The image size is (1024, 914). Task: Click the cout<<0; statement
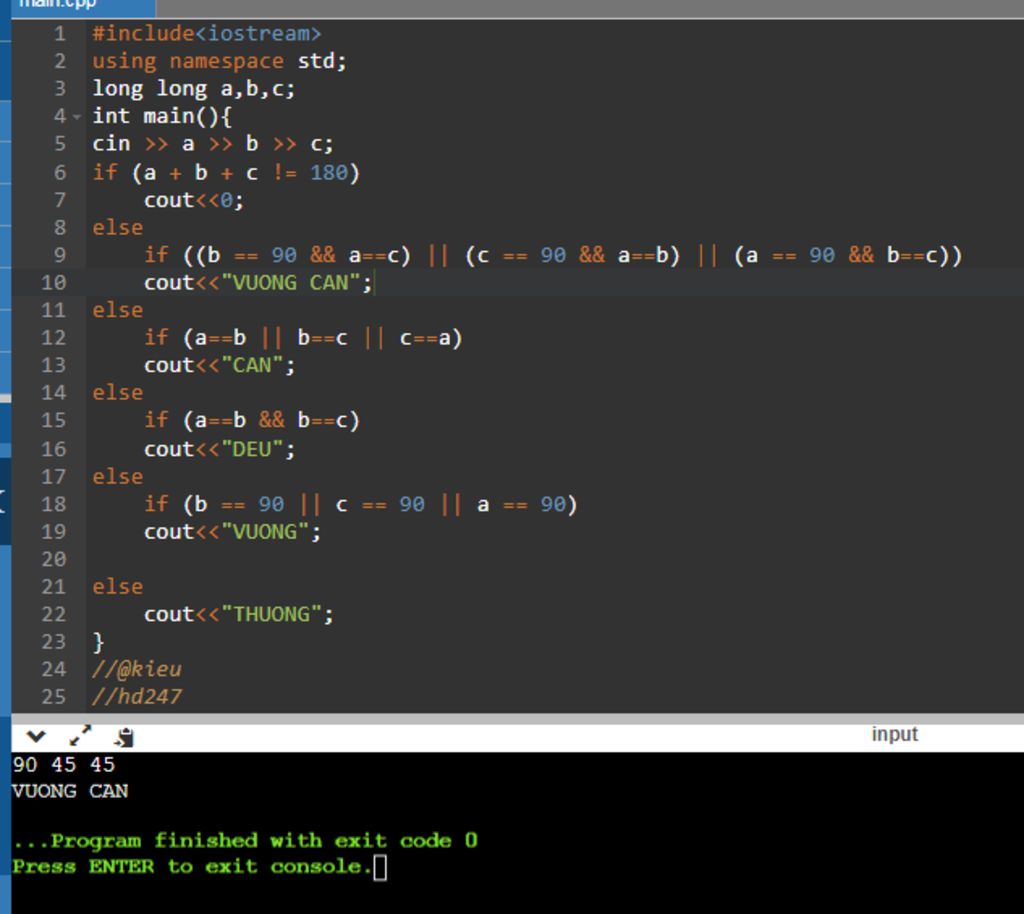pyautogui.click(x=194, y=200)
